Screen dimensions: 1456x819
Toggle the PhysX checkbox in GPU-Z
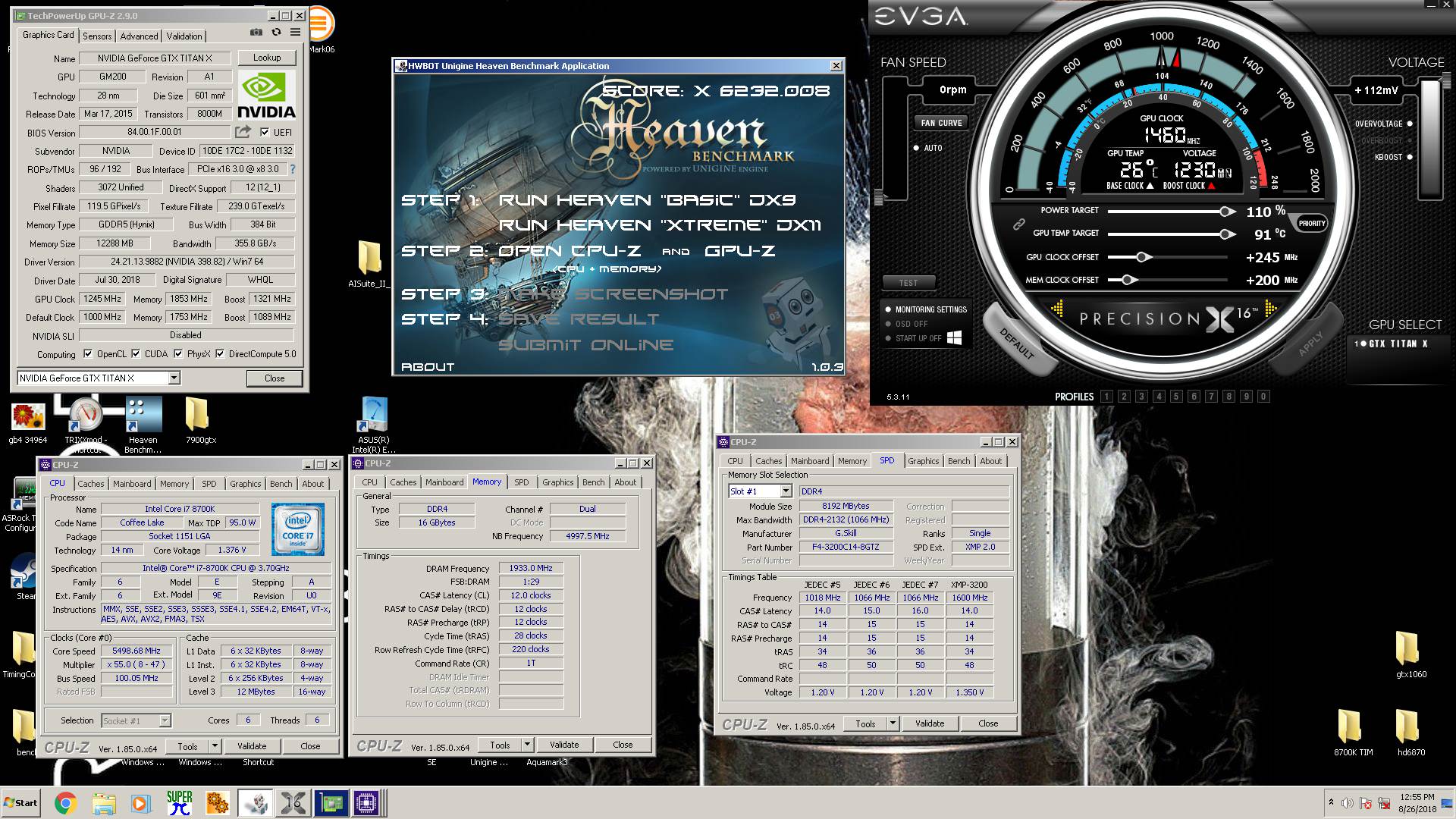(178, 353)
